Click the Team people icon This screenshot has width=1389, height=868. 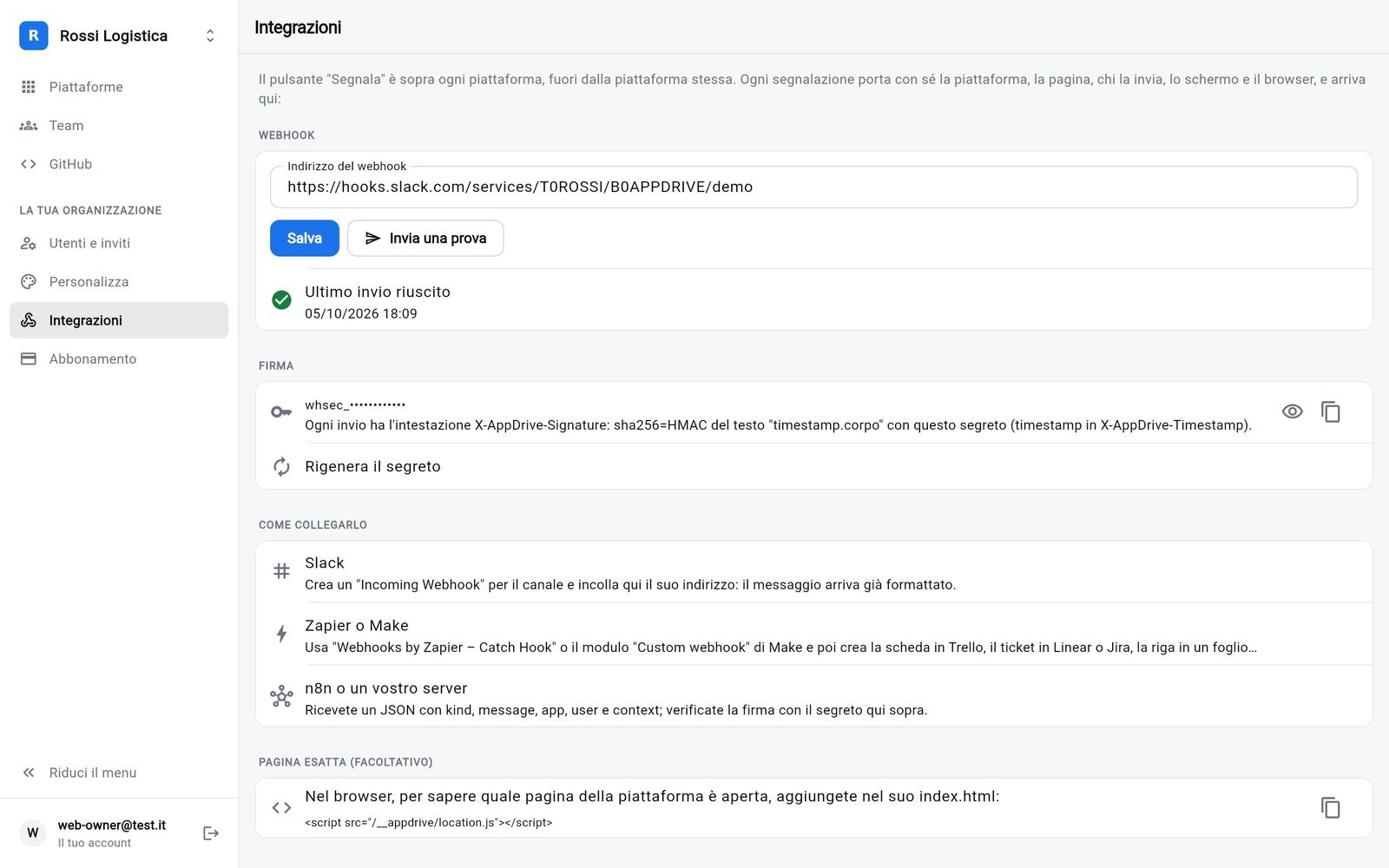tap(29, 125)
